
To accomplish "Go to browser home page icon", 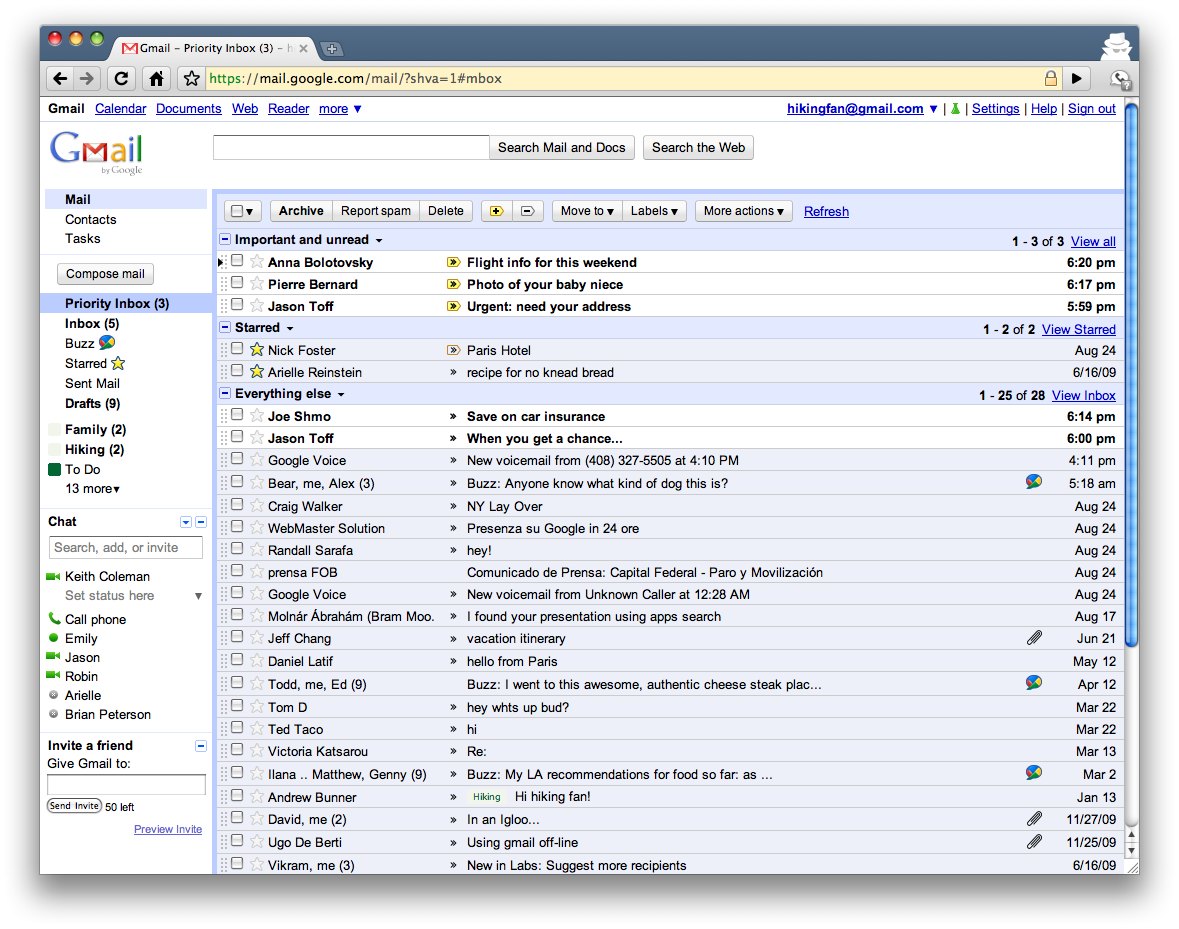I will coord(156,78).
